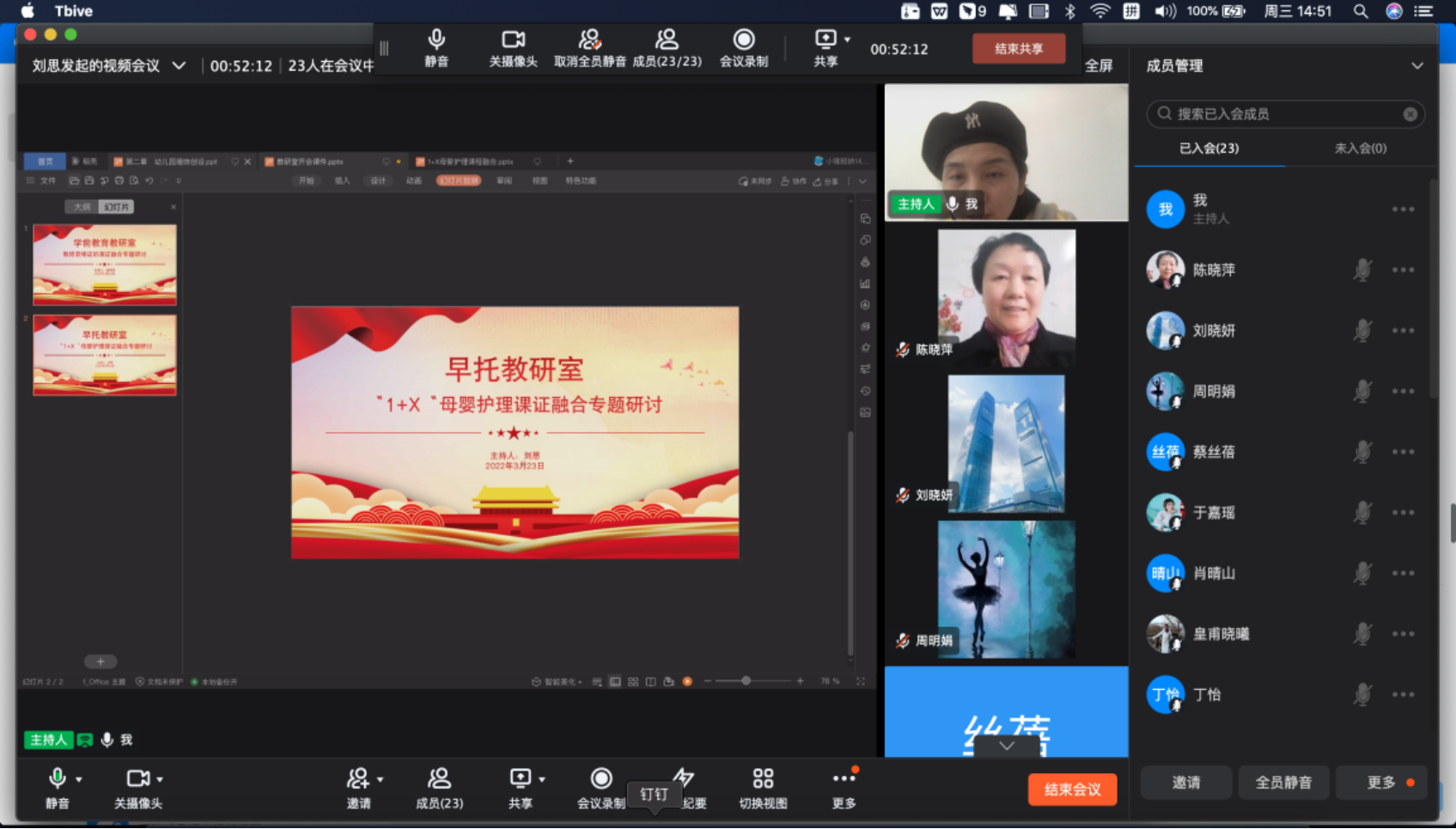Open members (23/23) in top toolbar
Viewport: 1456px width, 829px height.
coord(667,48)
